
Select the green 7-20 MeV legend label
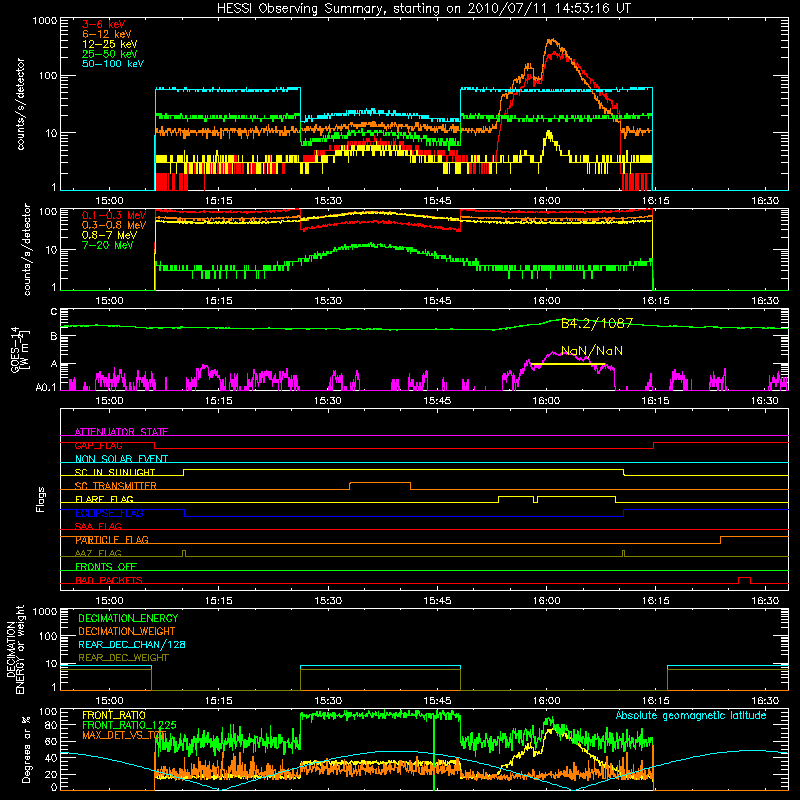point(108,245)
